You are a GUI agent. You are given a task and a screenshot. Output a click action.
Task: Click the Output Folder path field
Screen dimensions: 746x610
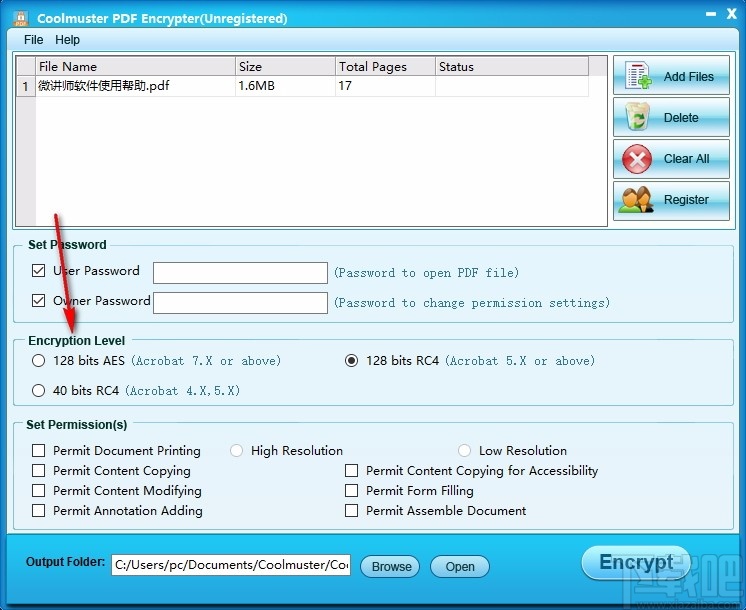(231, 565)
